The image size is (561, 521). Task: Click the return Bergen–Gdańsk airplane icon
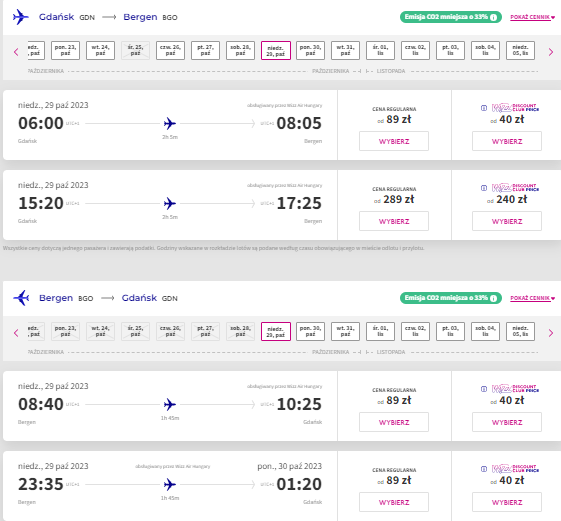click(21, 298)
